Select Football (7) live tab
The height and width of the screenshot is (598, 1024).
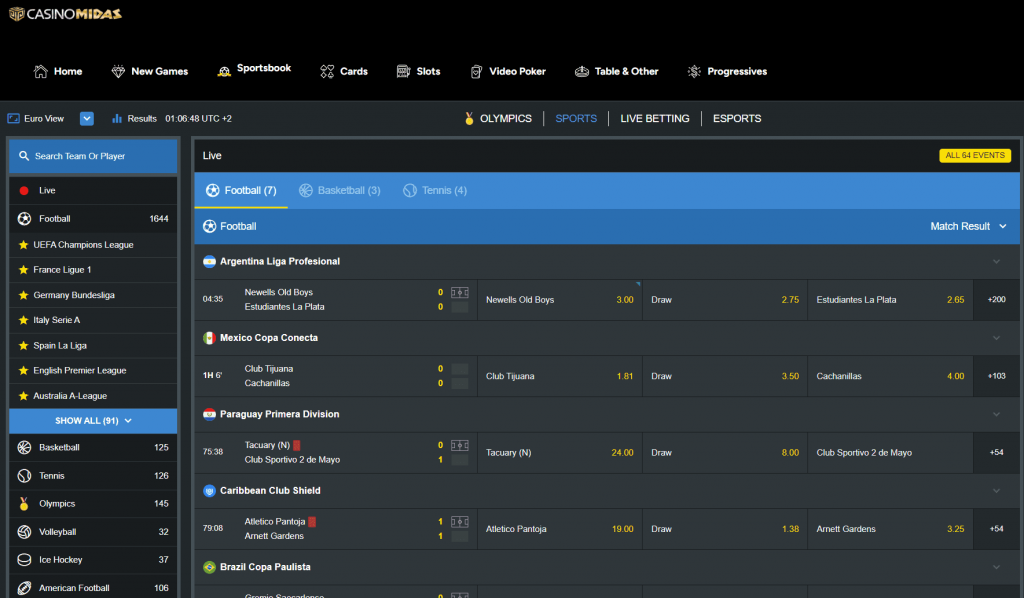pyautogui.click(x=241, y=191)
